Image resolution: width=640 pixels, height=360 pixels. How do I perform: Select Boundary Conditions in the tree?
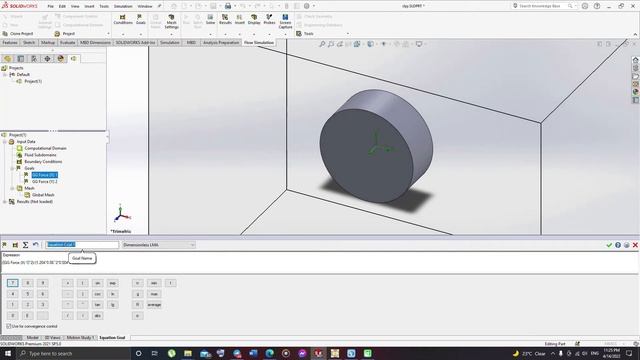(43, 162)
